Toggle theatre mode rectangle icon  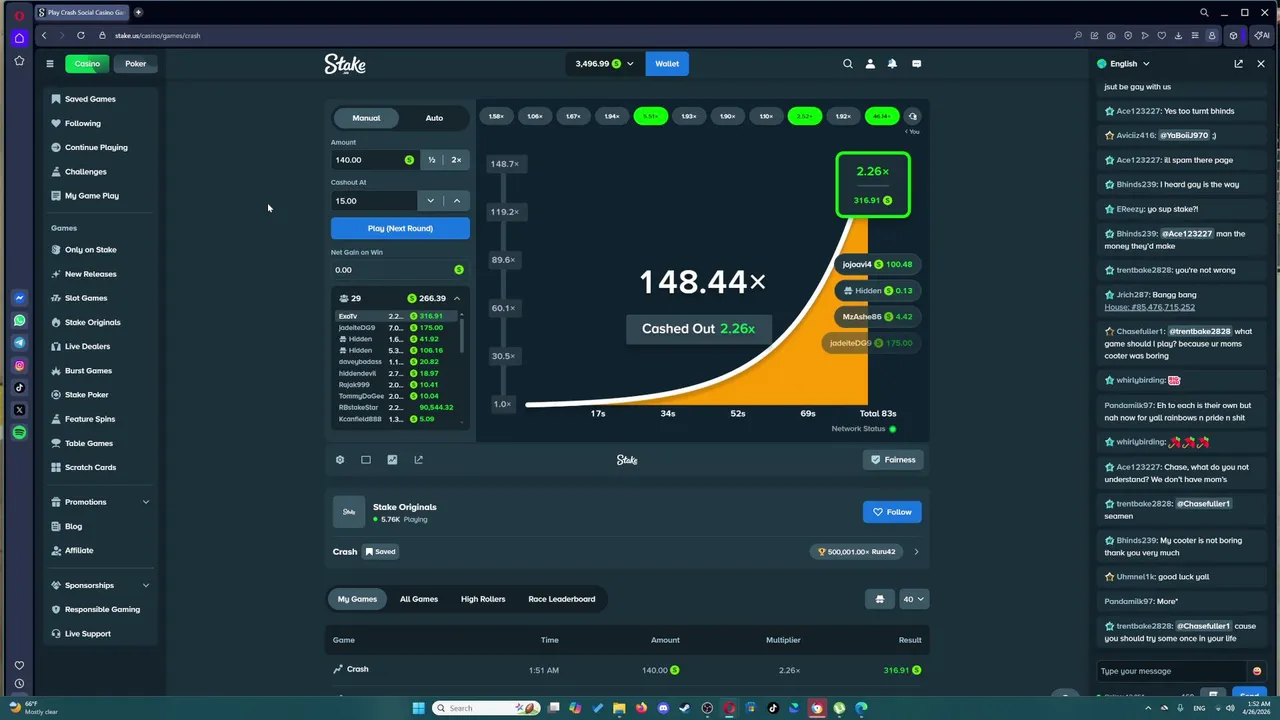tap(366, 460)
